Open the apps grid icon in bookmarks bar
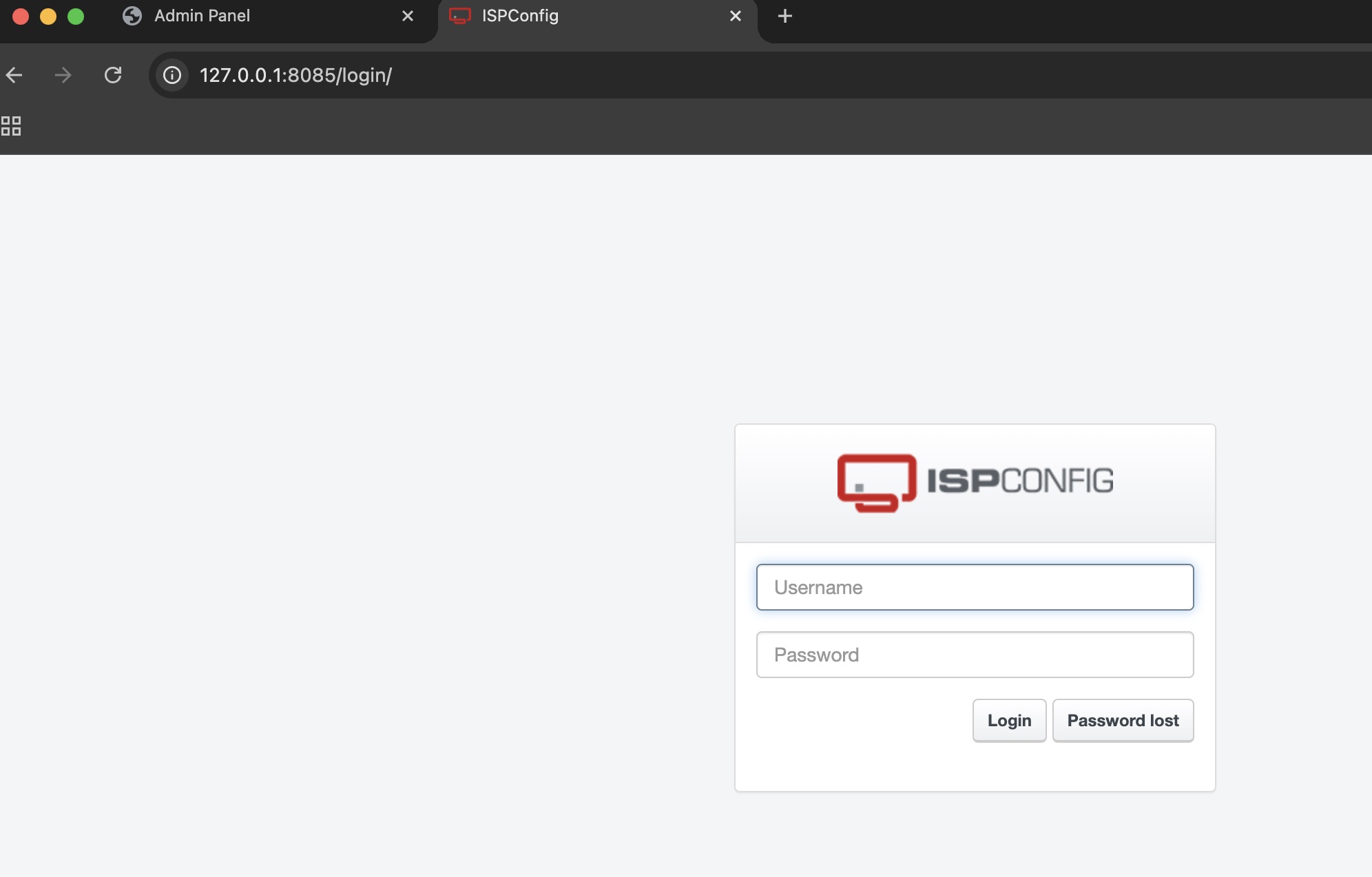This screenshot has width=1372, height=877. click(11, 126)
